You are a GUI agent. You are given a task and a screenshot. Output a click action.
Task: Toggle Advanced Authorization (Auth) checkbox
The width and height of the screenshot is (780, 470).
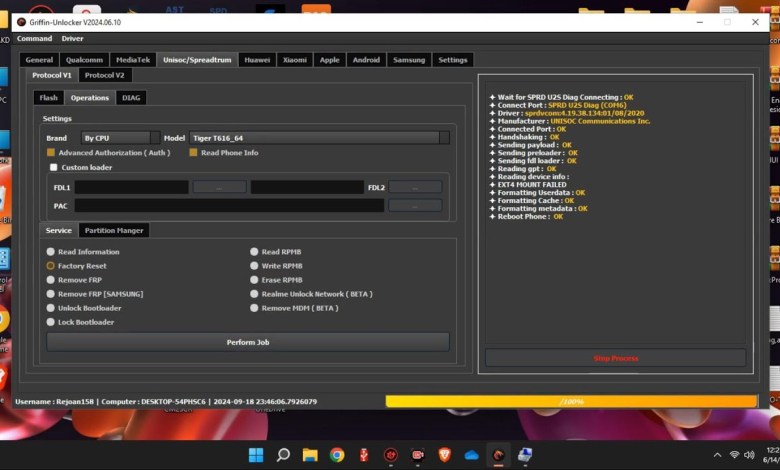(x=51, y=153)
